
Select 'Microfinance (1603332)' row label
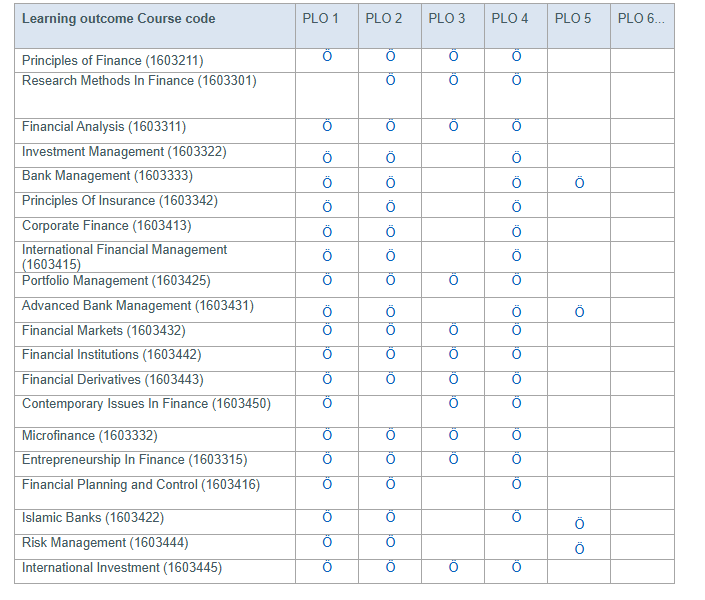(90, 436)
